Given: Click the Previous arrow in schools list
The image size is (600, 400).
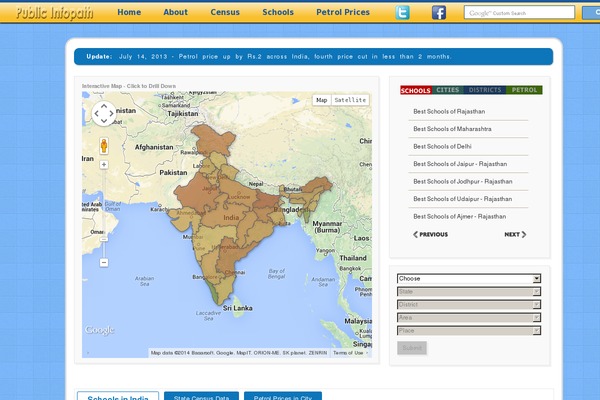Looking at the screenshot, I should pyautogui.click(x=430, y=234).
